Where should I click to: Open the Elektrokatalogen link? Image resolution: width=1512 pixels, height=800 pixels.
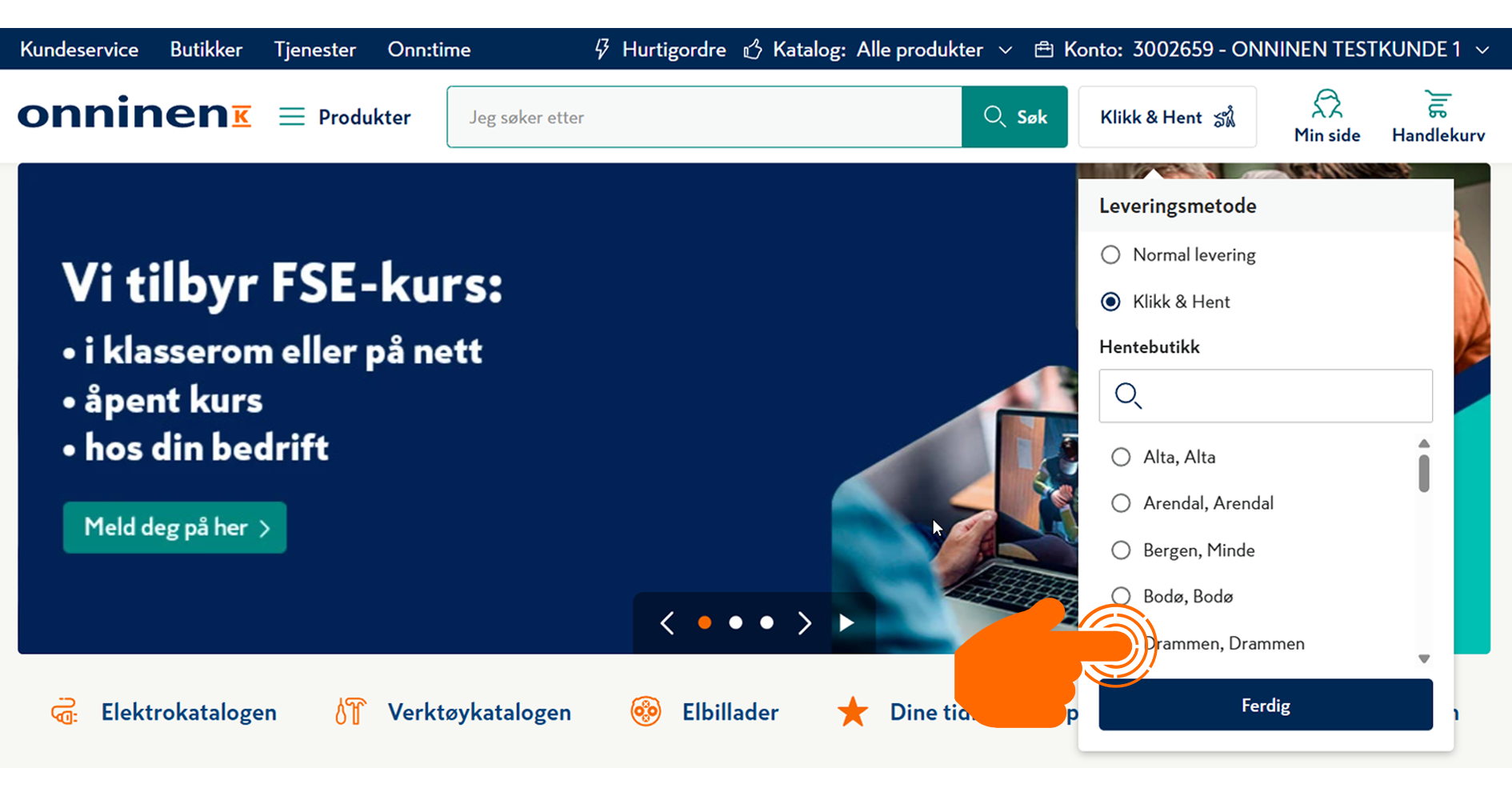point(189,712)
